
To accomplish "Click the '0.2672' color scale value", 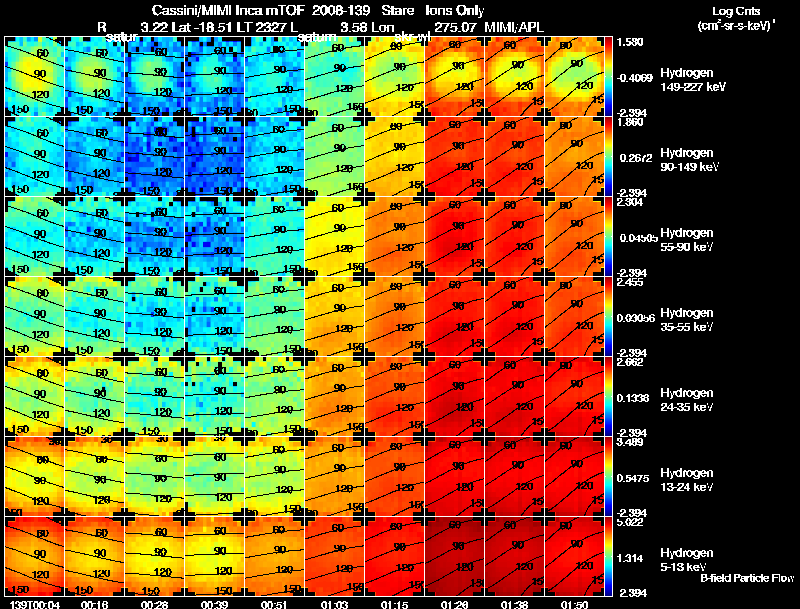I will (635, 158).
